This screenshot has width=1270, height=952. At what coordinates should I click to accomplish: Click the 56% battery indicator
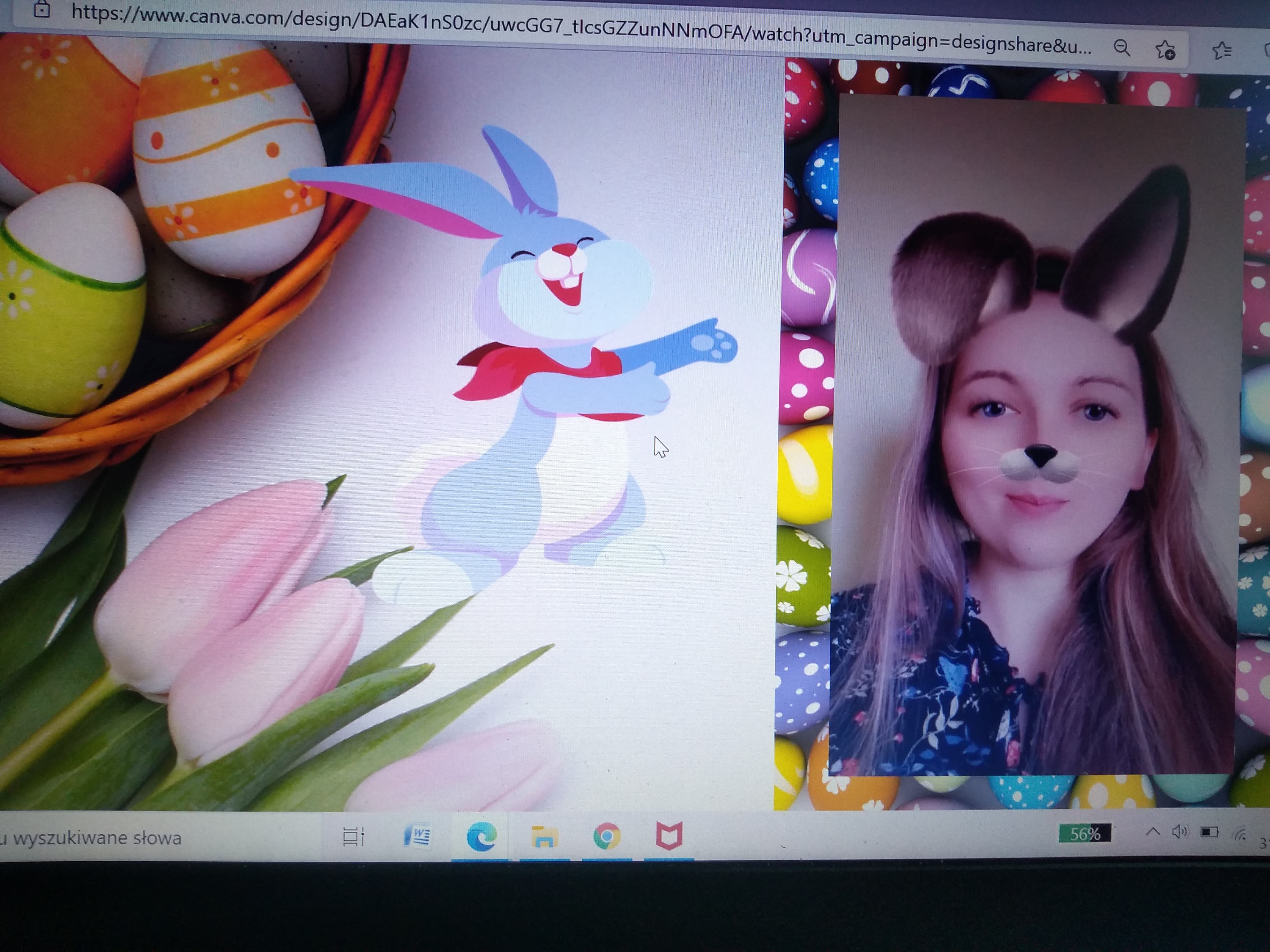pos(1084,833)
